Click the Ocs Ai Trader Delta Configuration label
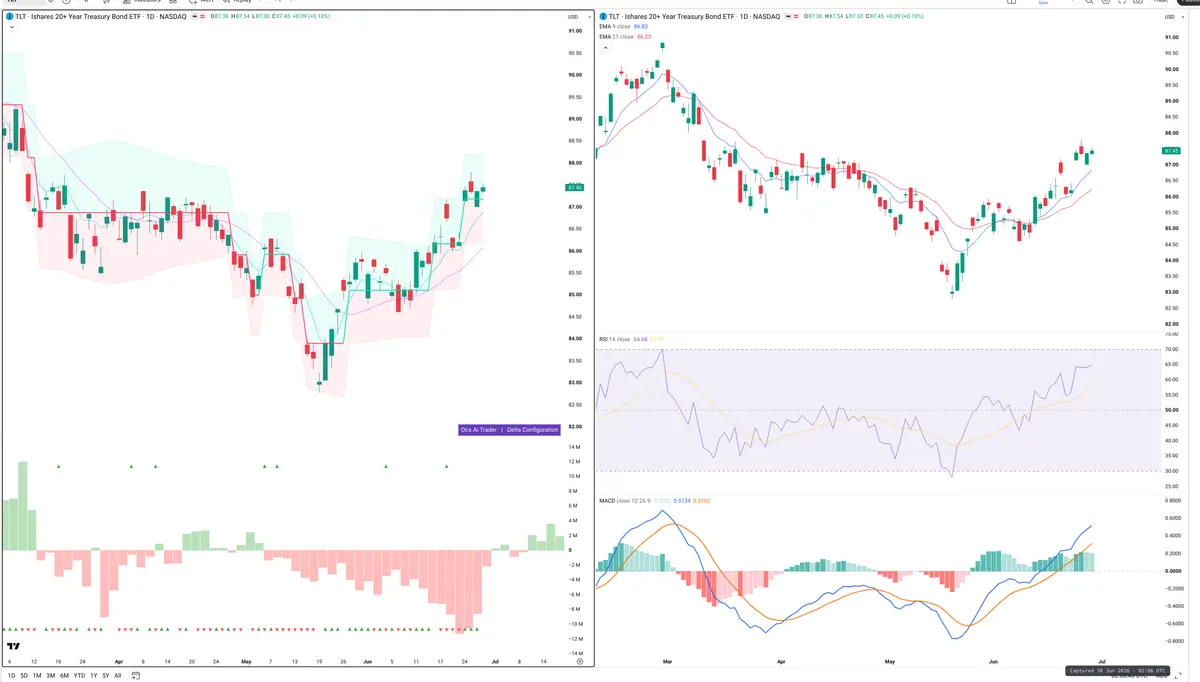Viewport: 1200px width, 682px height. click(x=509, y=429)
